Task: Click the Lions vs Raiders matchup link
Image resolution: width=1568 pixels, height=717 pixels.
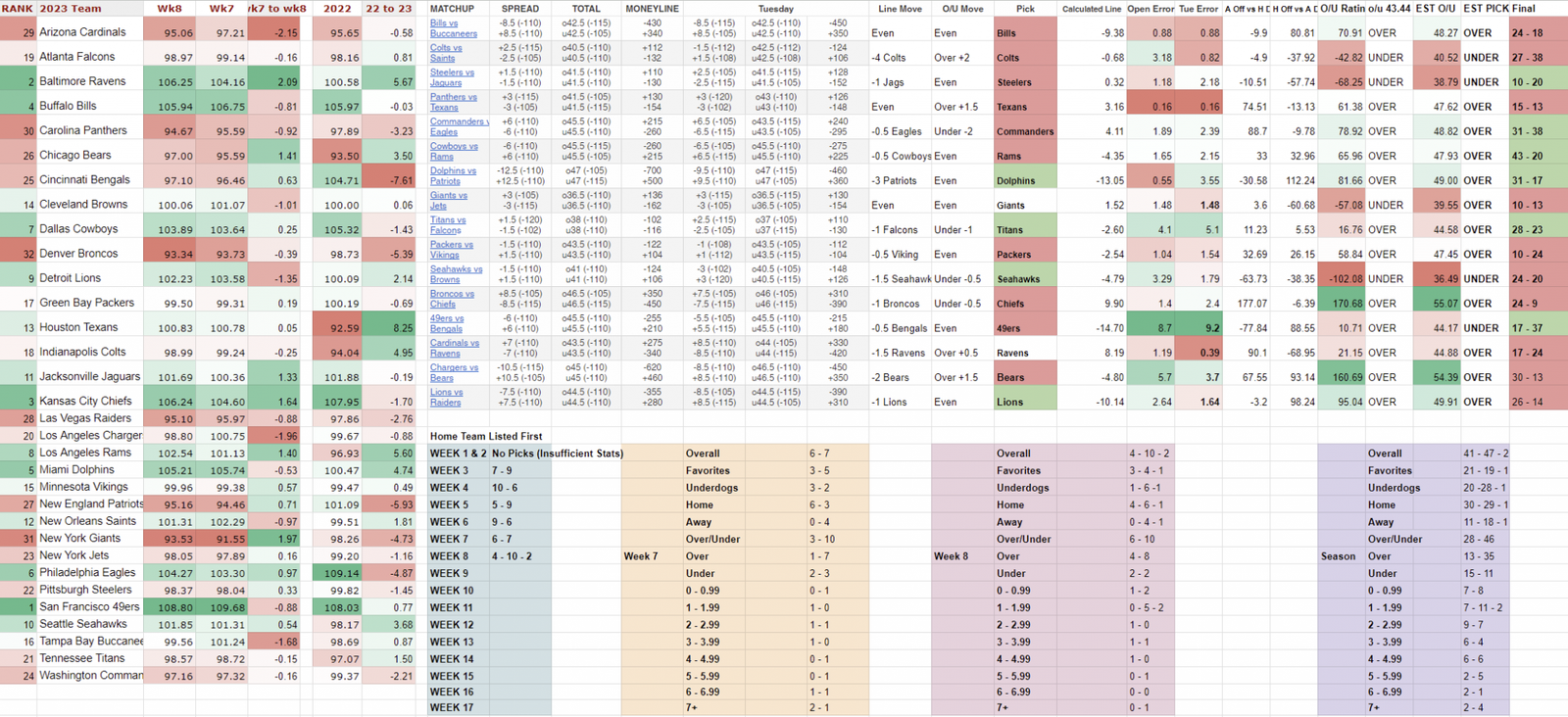Action: pyautogui.click(x=446, y=397)
